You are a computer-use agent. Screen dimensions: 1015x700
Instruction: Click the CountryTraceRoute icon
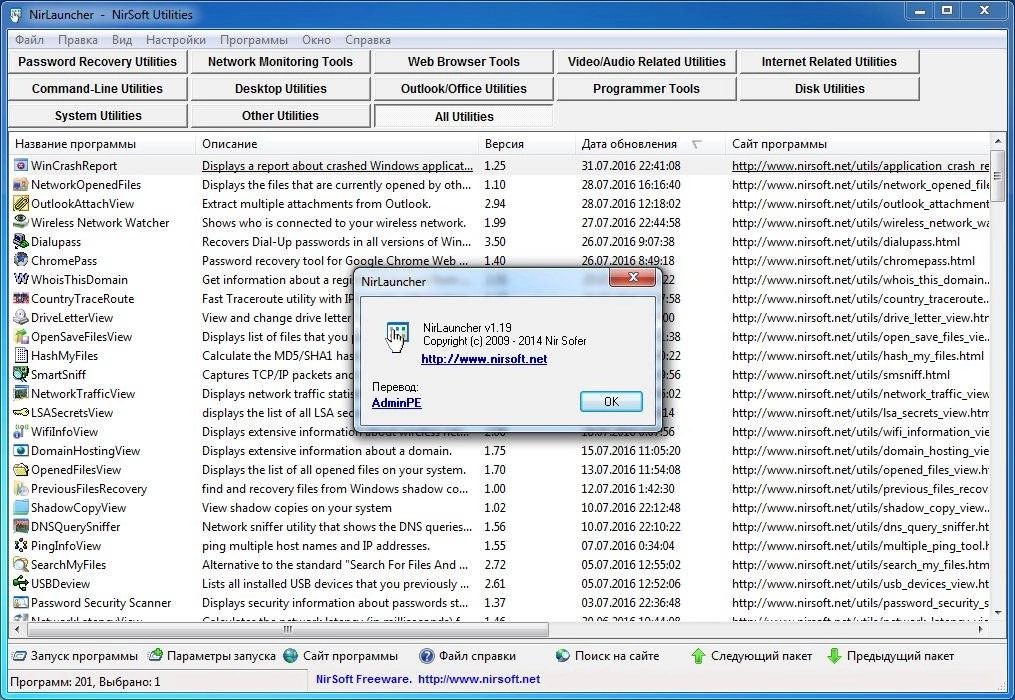click(21, 299)
